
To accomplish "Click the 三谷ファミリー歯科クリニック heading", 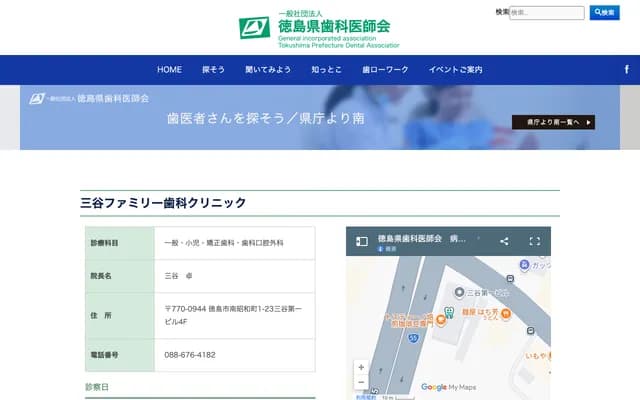I will [163, 203].
